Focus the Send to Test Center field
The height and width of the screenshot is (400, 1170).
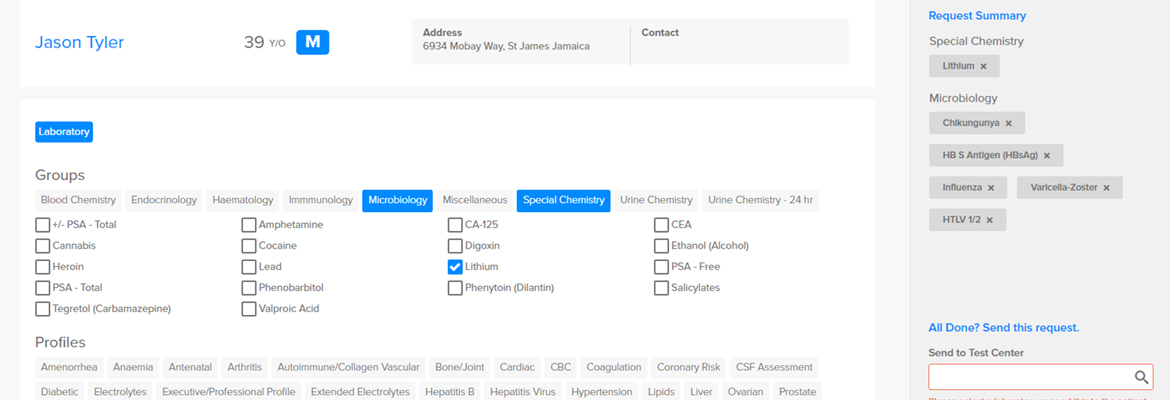[1029, 377]
